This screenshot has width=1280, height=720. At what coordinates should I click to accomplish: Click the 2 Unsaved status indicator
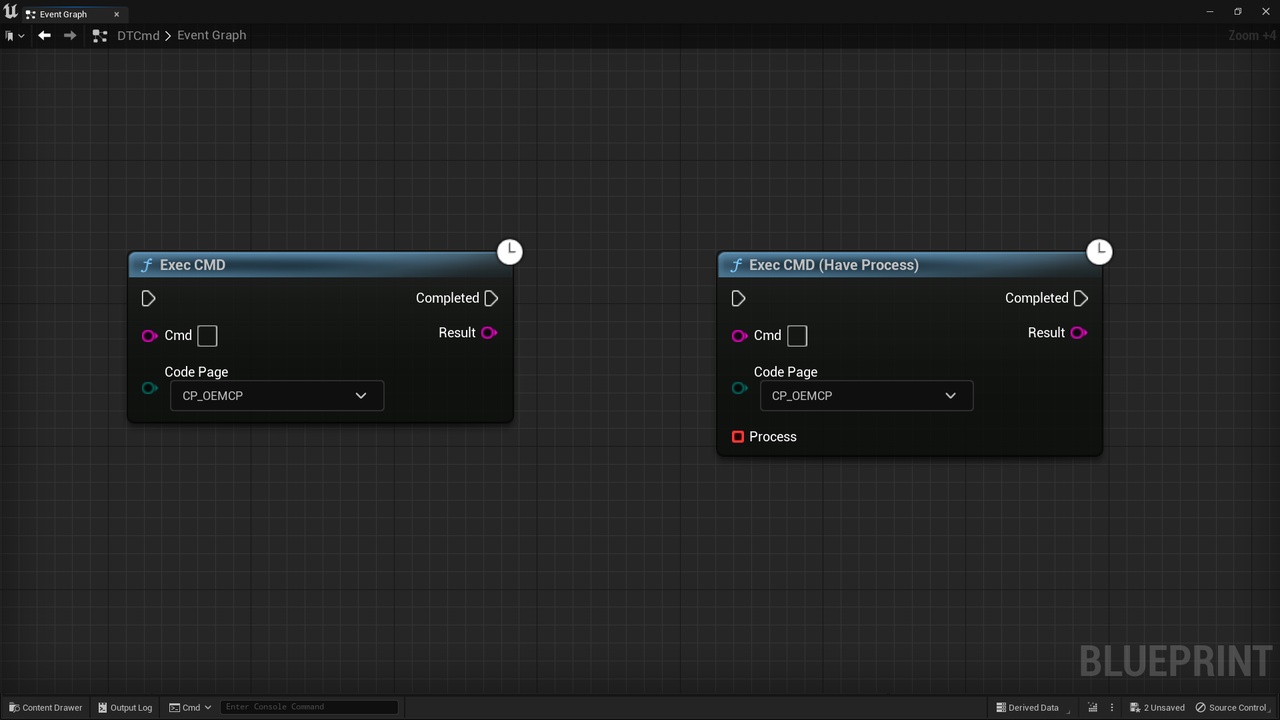[1157, 707]
